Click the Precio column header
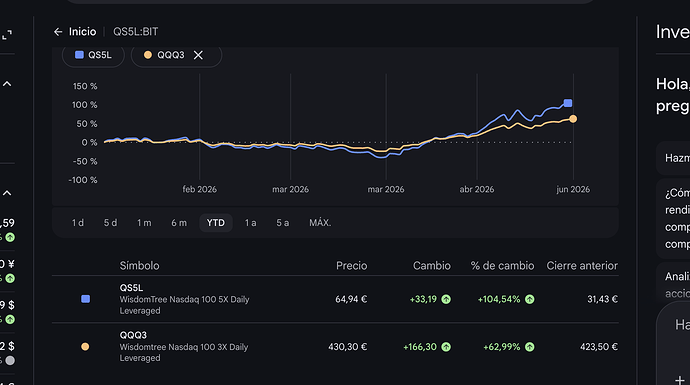 click(352, 266)
